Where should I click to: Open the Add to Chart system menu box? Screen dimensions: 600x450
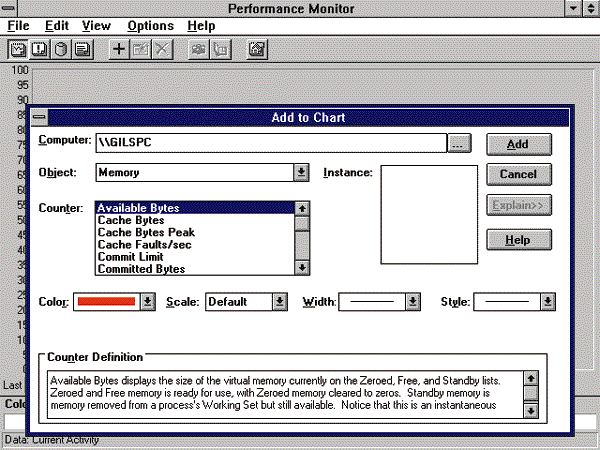[39, 117]
